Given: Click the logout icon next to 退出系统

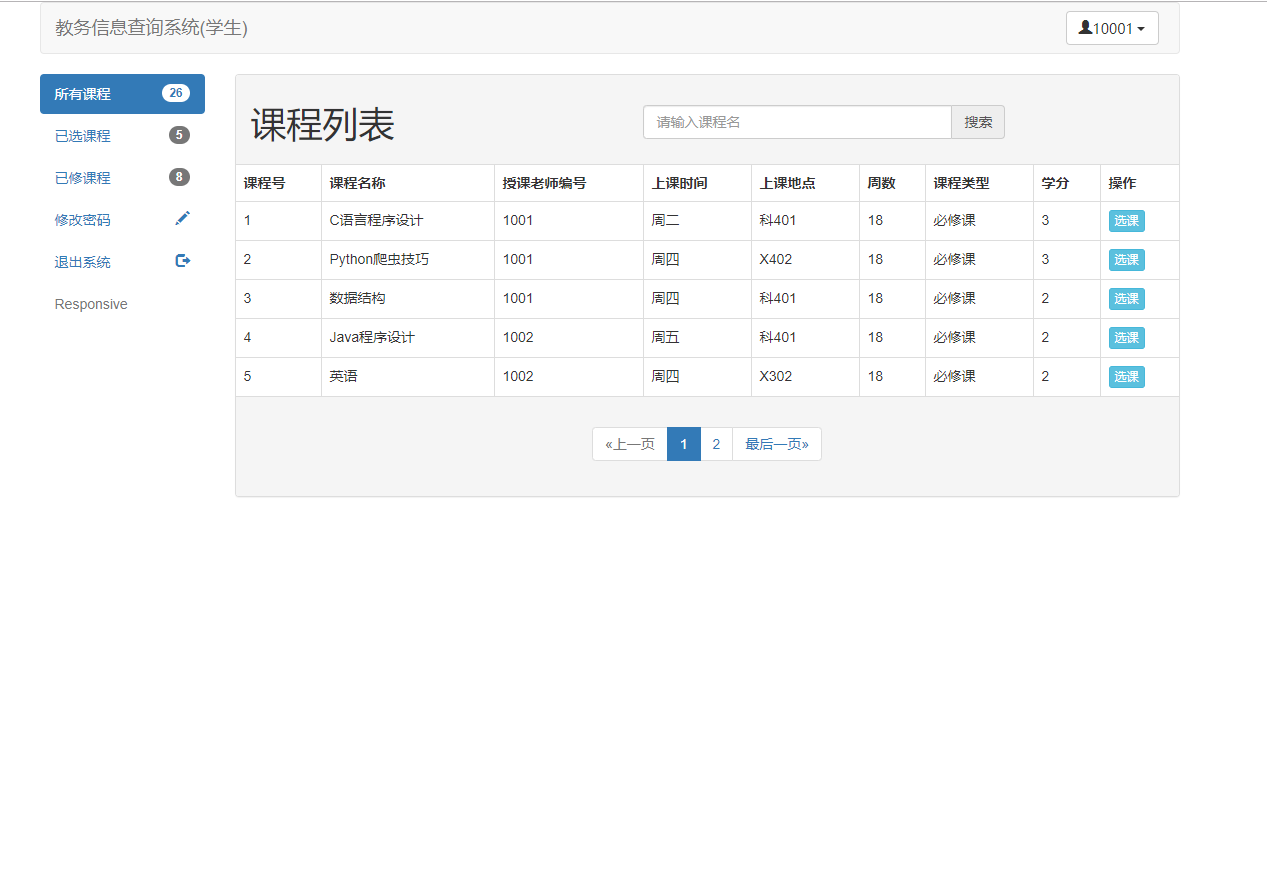Looking at the screenshot, I should (182, 260).
